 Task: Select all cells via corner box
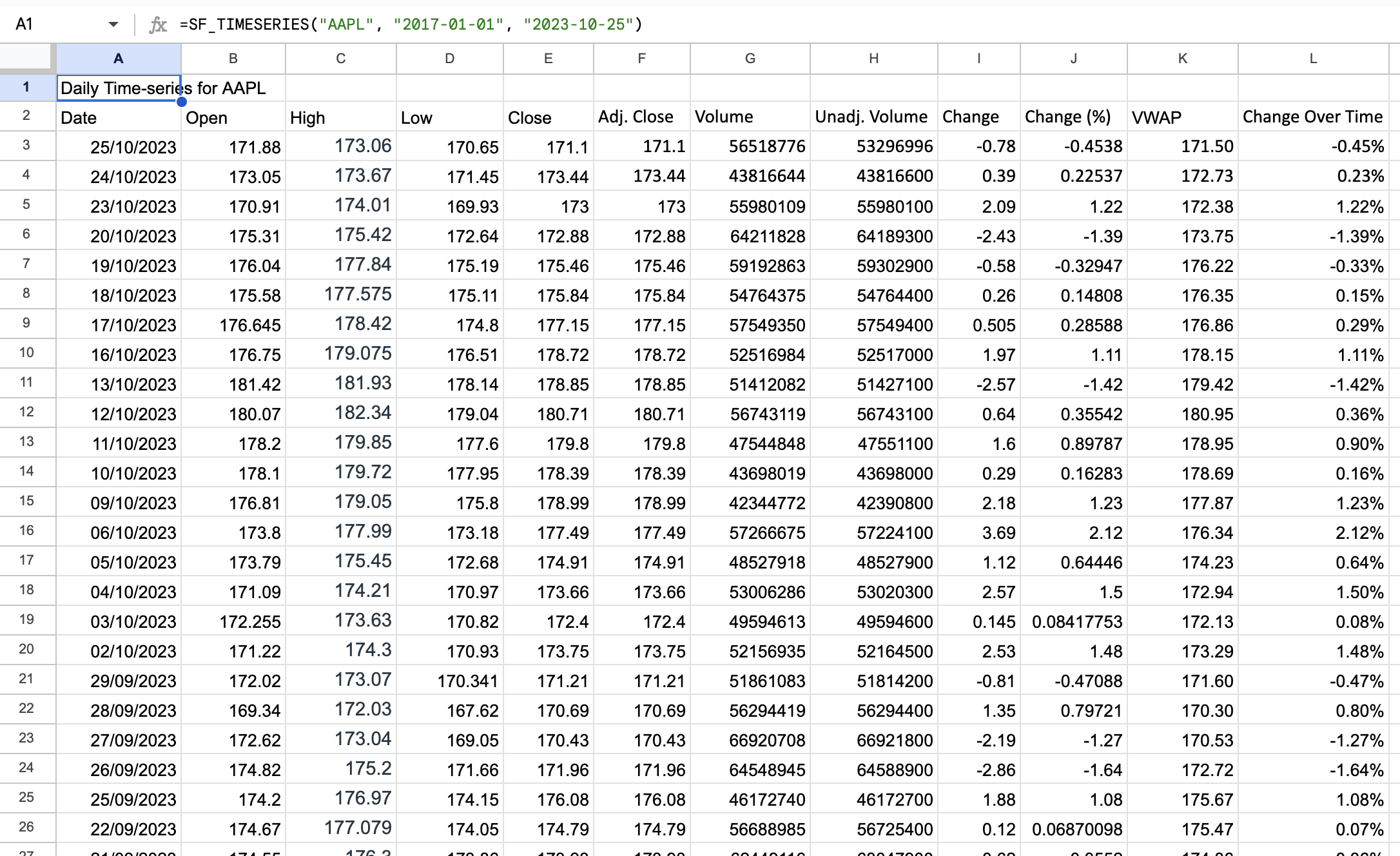point(26,57)
